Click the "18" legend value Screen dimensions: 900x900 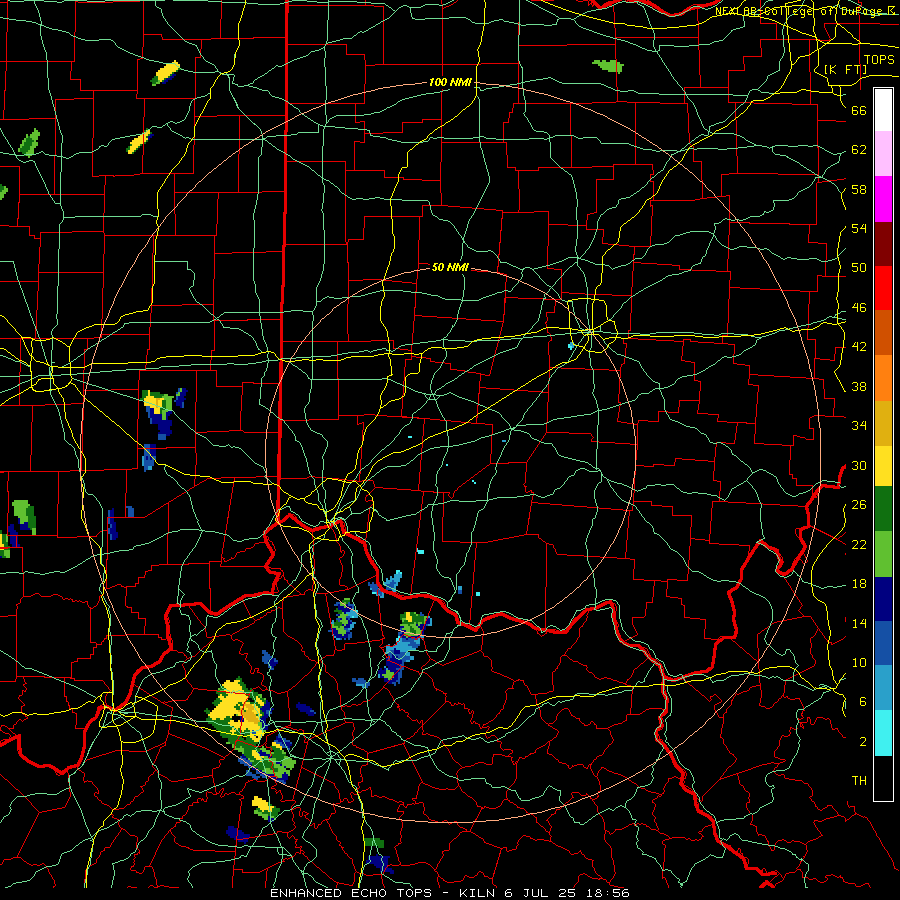click(x=859, y=584)
